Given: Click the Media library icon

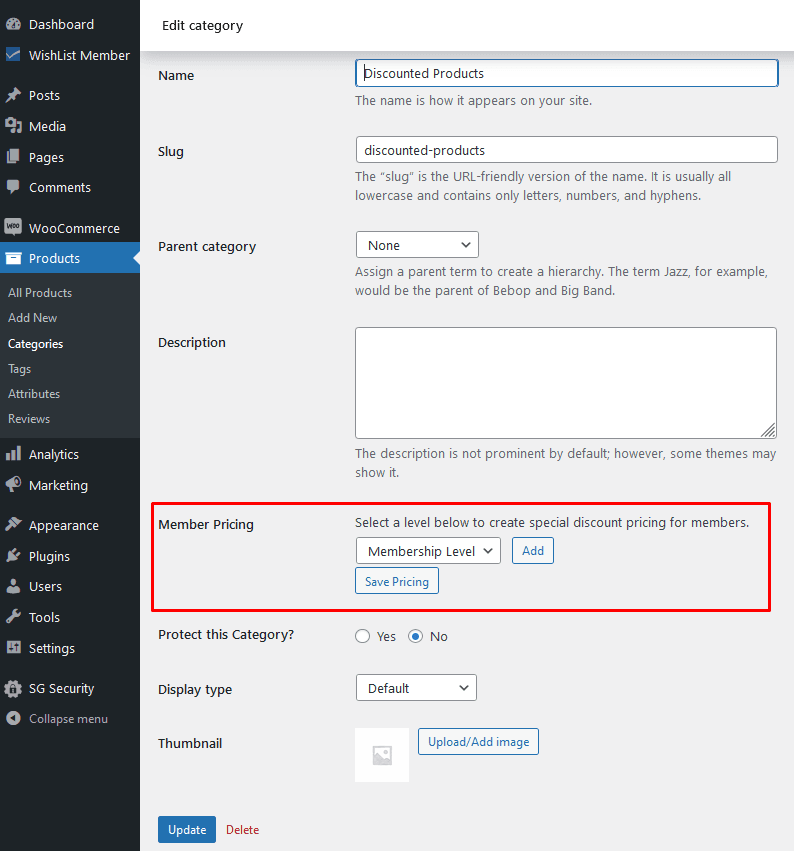Looking at the screenshot, I should [14, 126].
